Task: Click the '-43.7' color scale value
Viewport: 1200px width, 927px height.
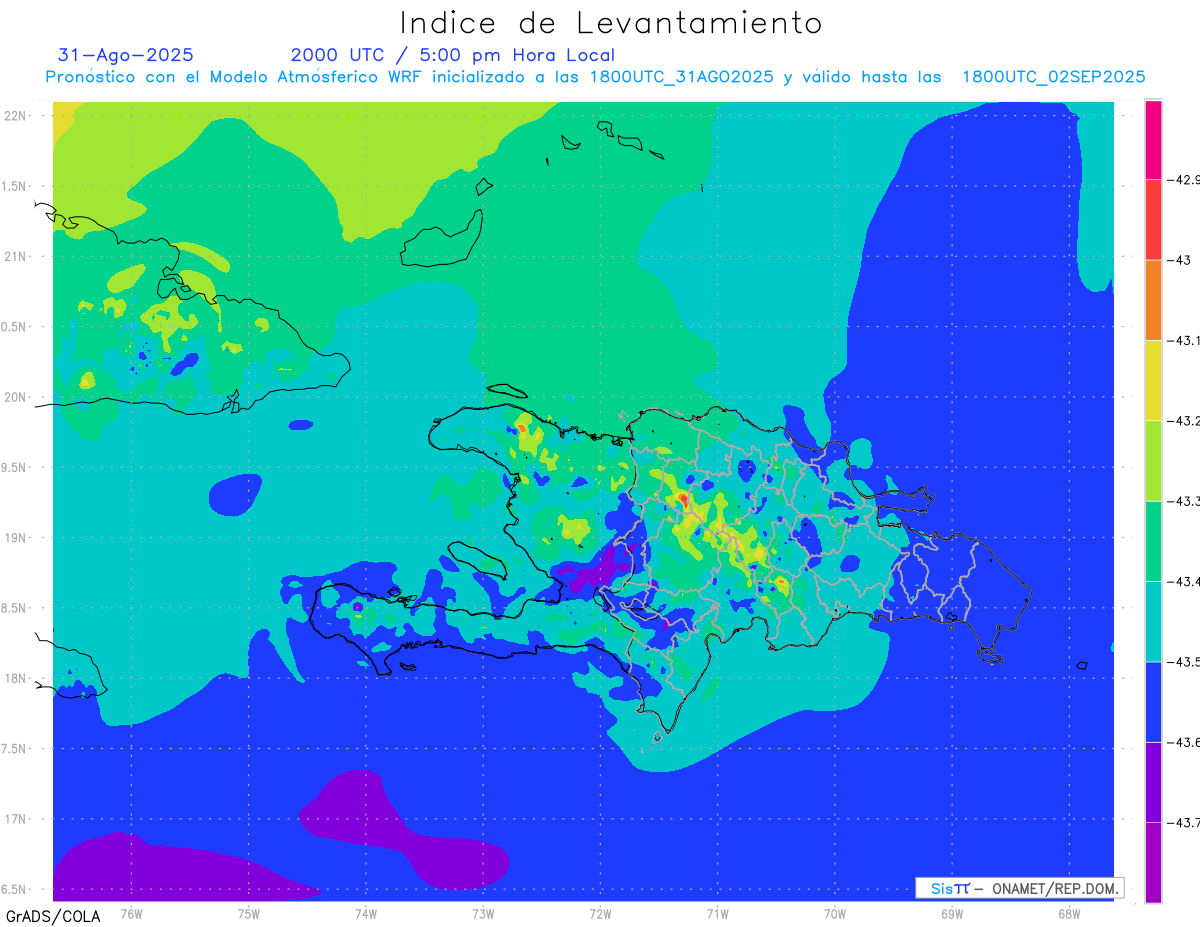Action: pyautogui.click(x=1183, y=823)
